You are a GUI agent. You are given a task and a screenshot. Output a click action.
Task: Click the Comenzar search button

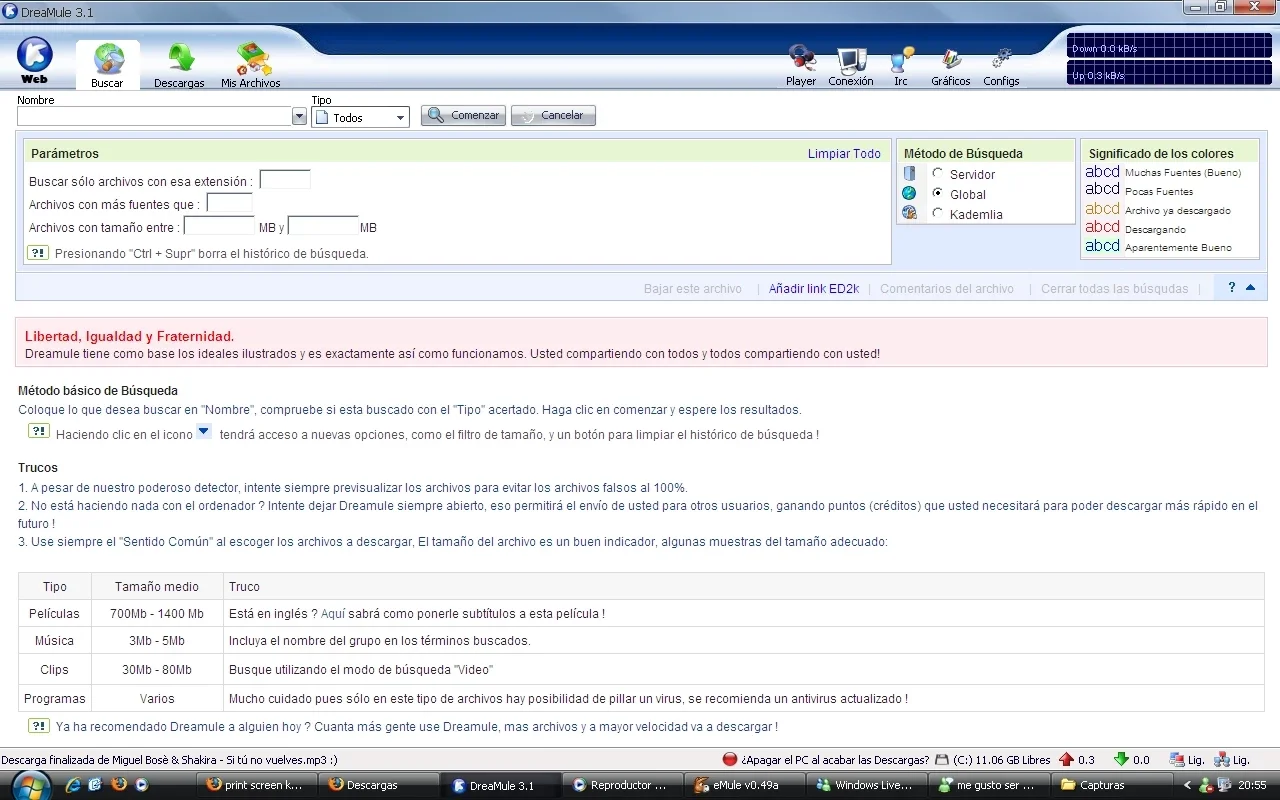click(x=463, y=116)
